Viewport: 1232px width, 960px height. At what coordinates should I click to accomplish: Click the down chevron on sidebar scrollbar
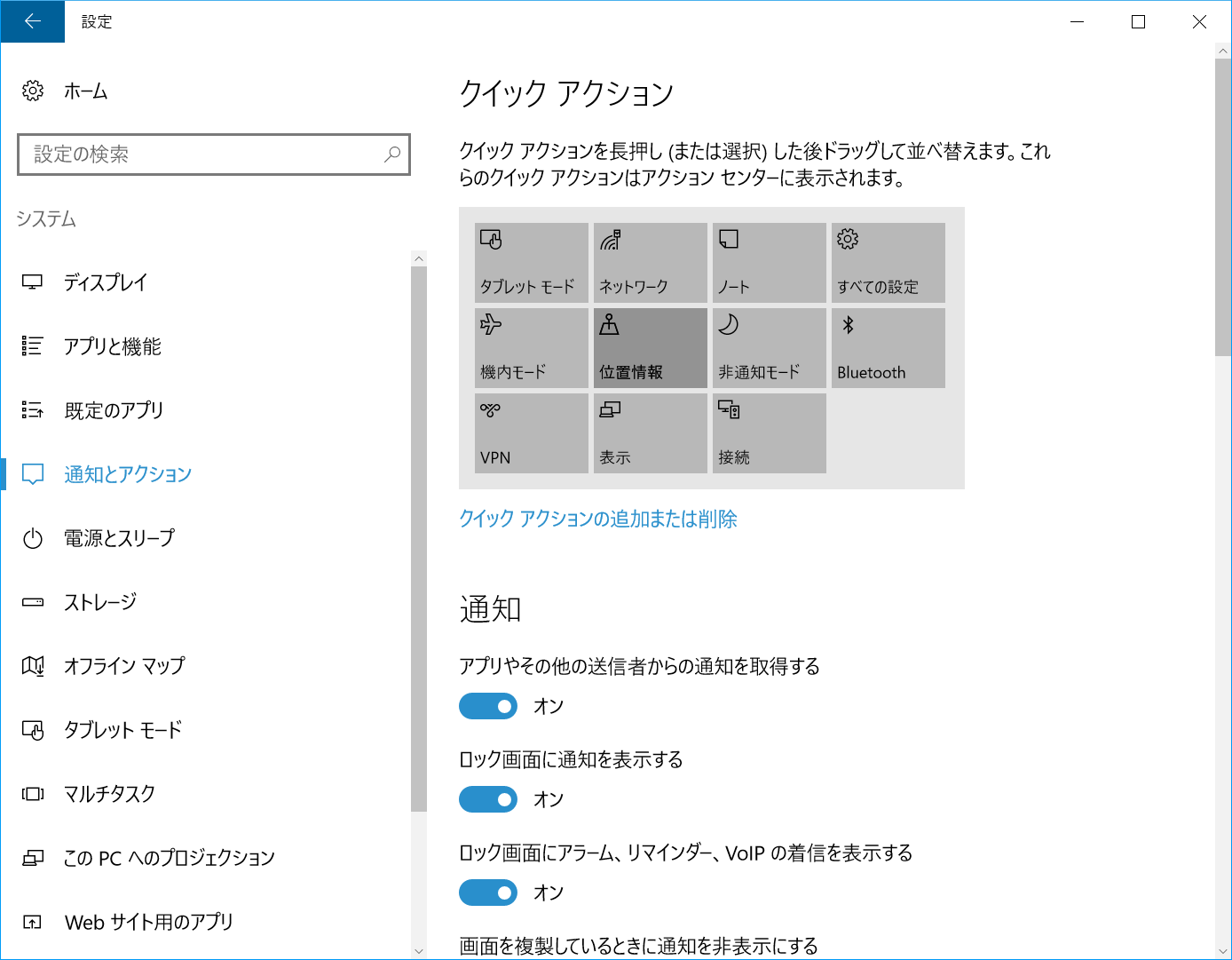coord(417,950)
